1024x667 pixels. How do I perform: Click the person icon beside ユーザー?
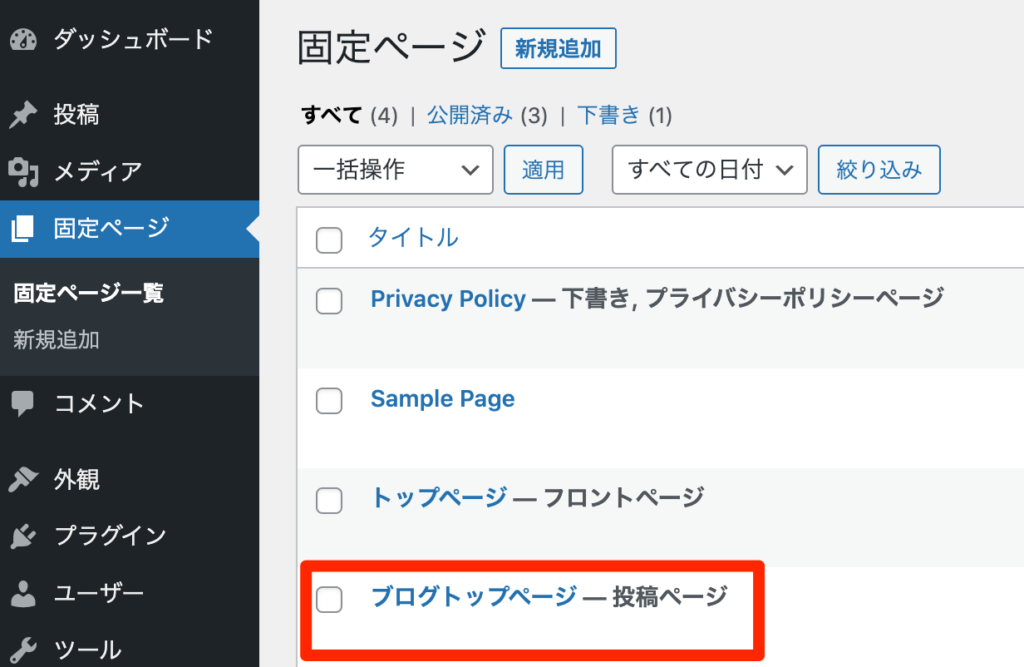[24, 593]
